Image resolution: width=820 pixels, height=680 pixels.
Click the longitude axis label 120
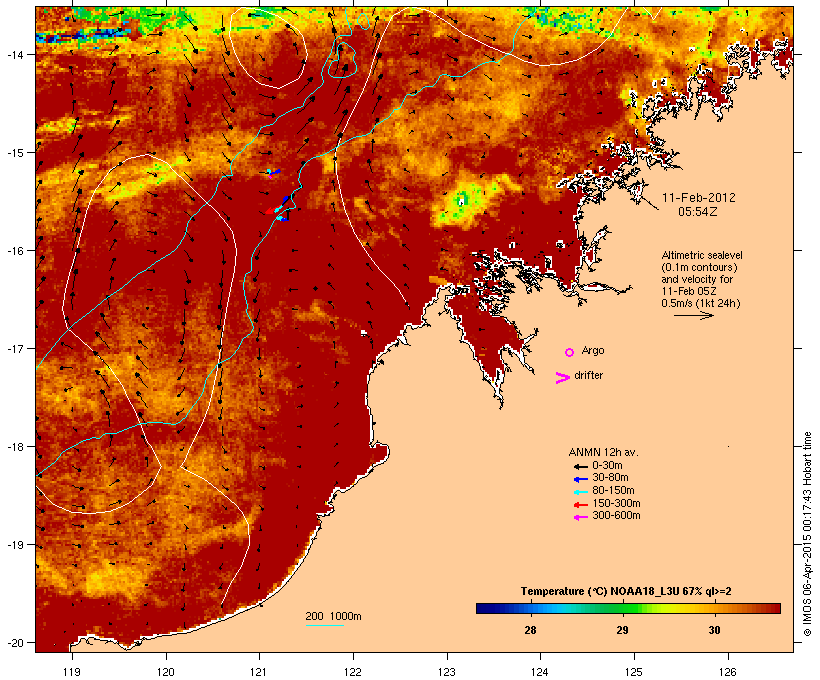click(166, 672)
